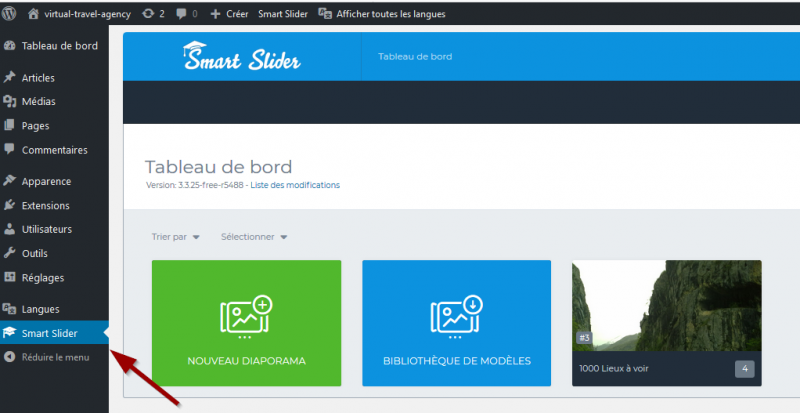The height and width of the screenshot is (413, 800).
Task: Click virtual-travel-agency site name in admin bar
Action: 87,14
